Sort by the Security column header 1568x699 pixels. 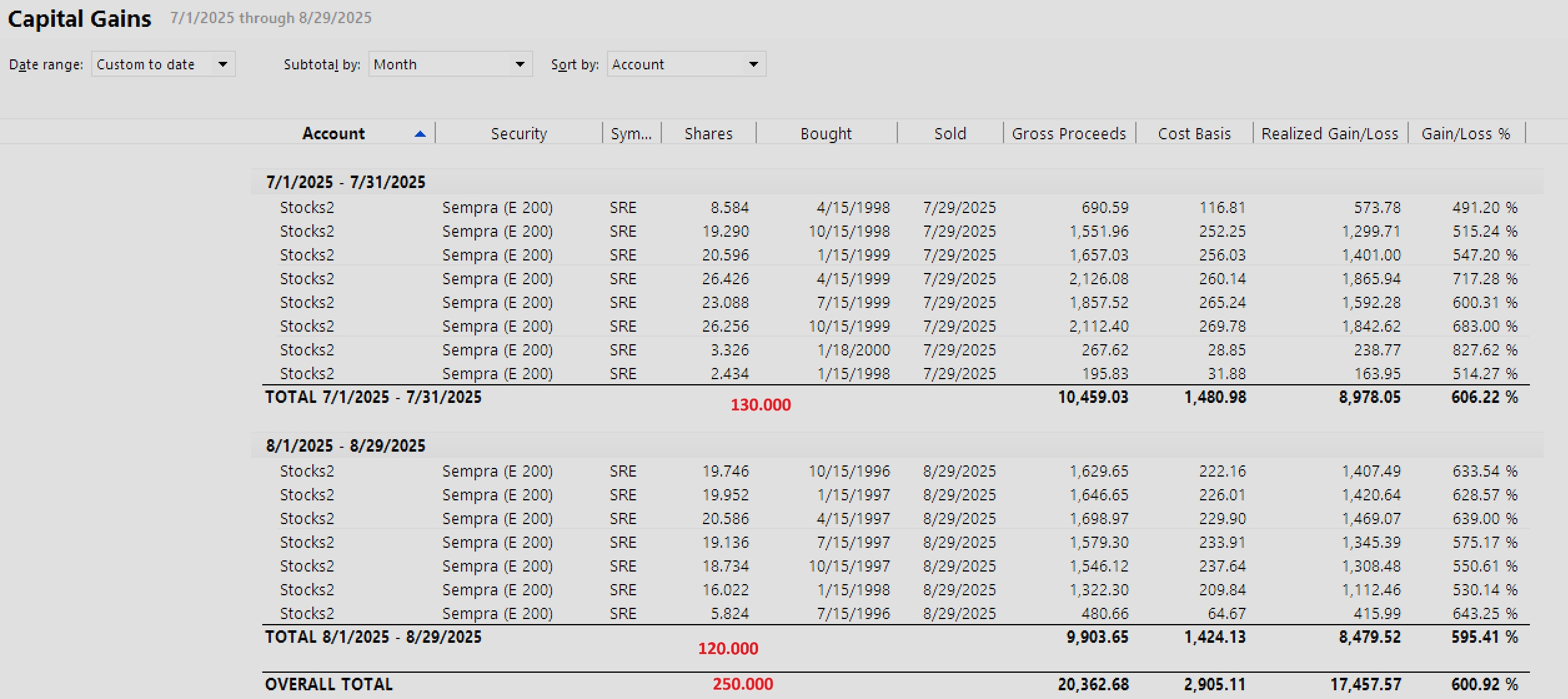point(518,134)
